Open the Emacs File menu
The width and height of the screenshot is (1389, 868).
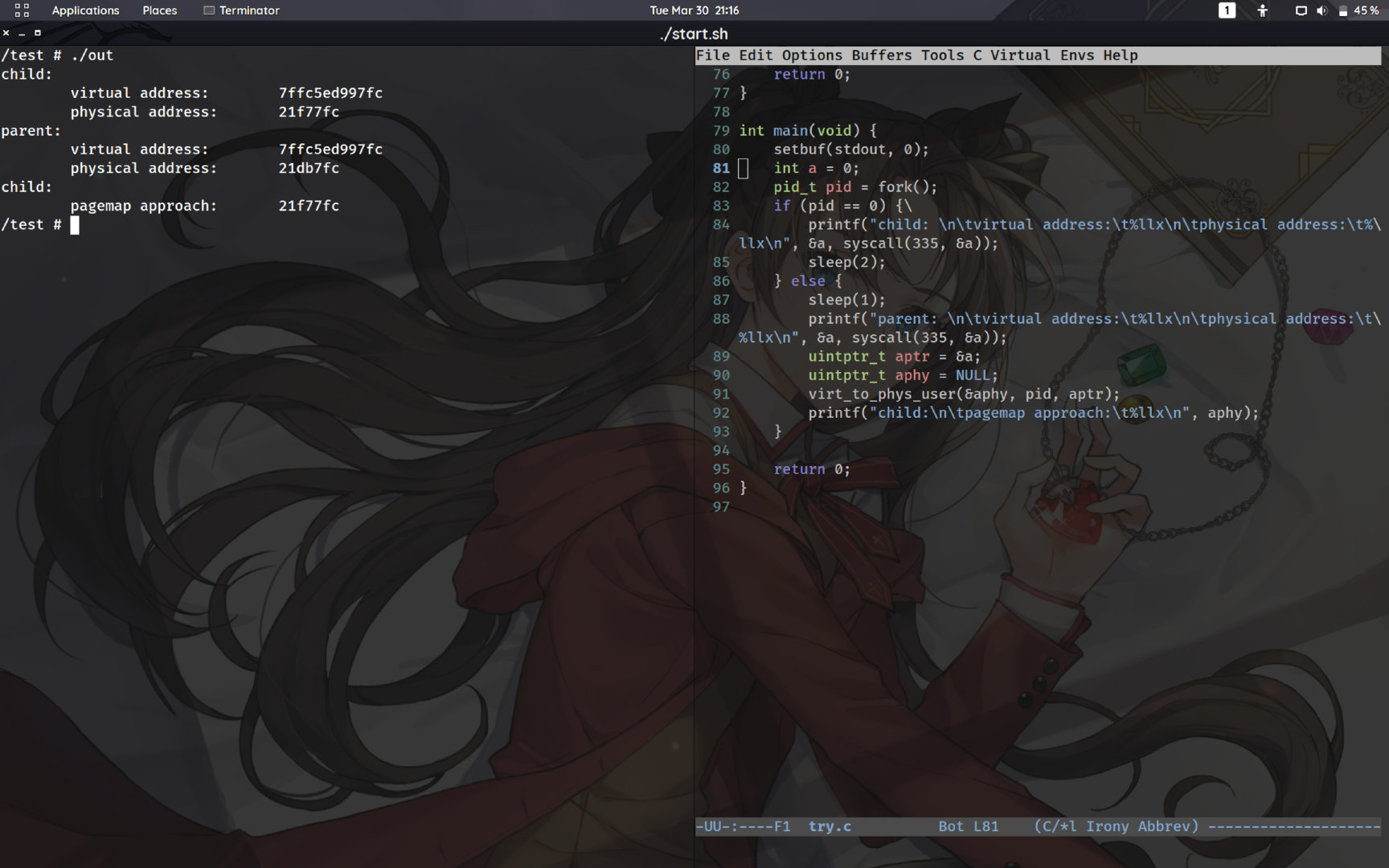pos(713,55)
